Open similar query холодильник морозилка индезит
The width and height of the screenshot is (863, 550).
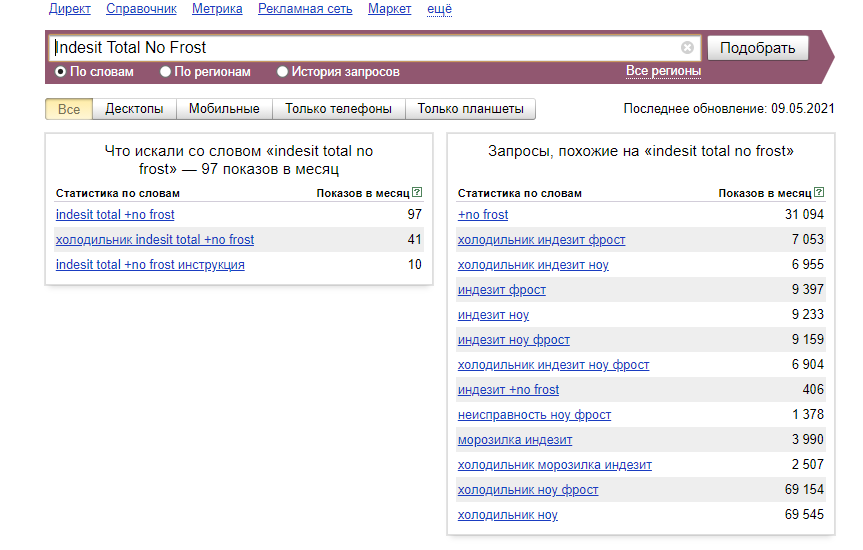(555, 465)
